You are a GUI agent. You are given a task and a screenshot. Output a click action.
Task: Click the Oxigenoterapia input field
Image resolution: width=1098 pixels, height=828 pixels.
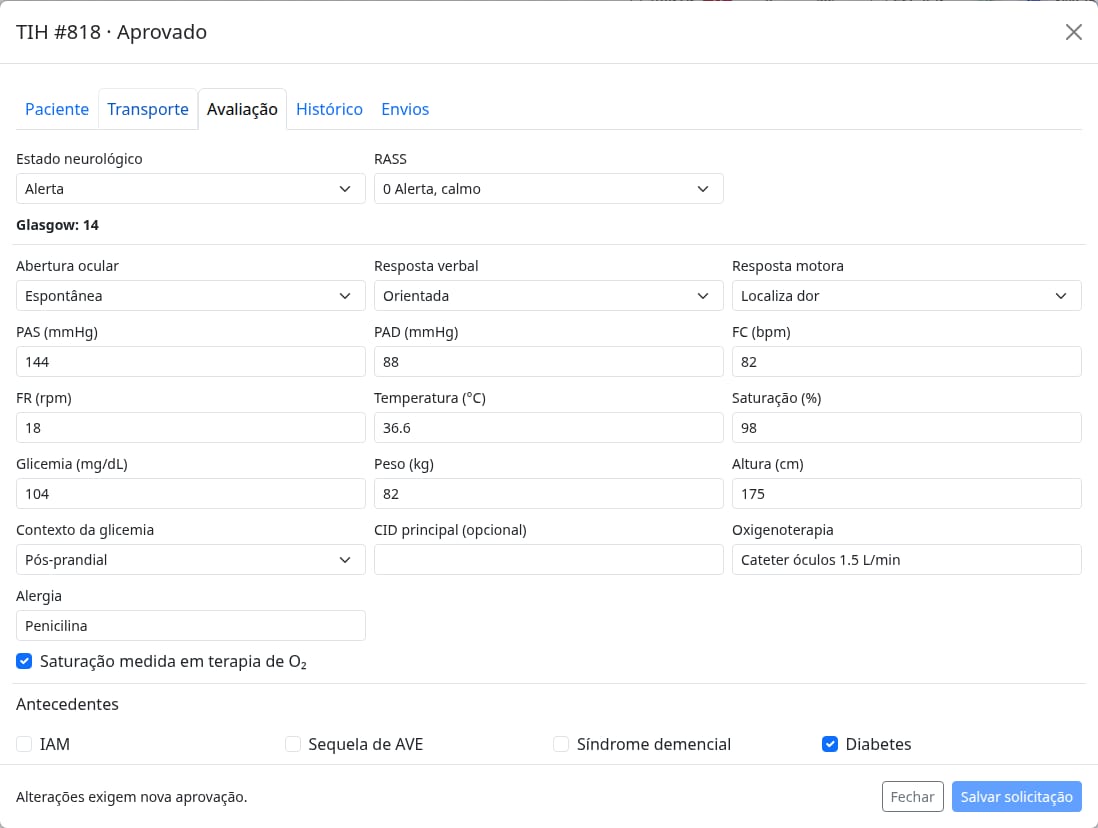(906, 560)
